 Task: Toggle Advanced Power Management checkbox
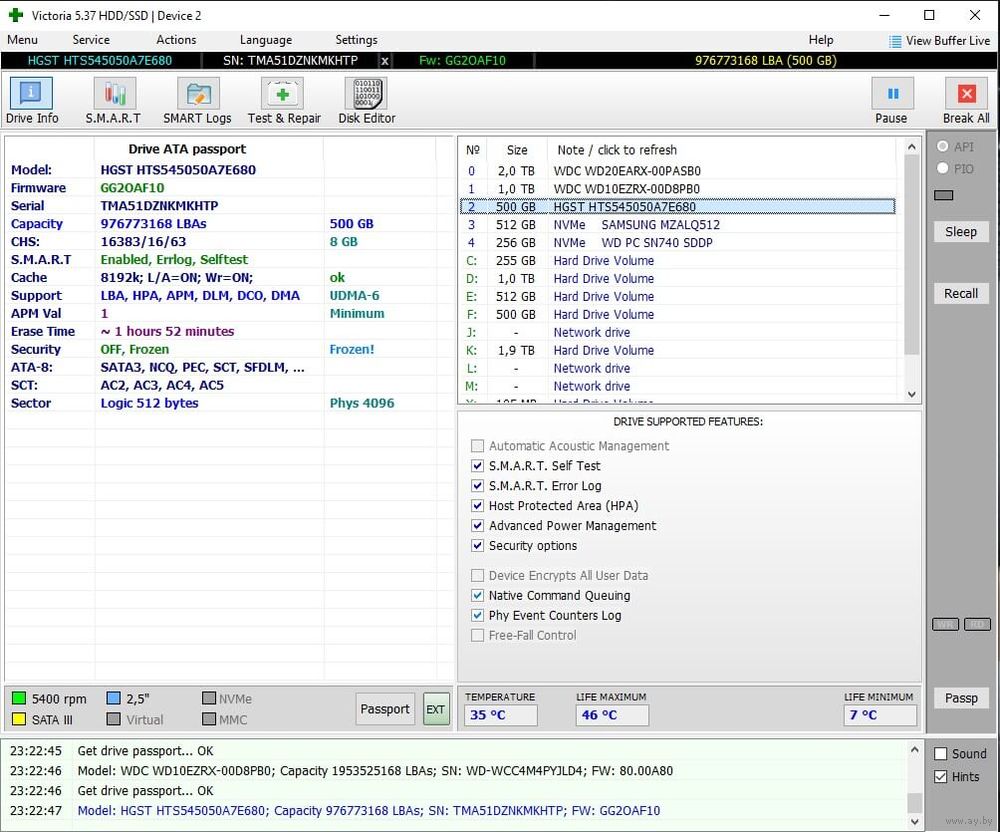[x=477, y=525]
